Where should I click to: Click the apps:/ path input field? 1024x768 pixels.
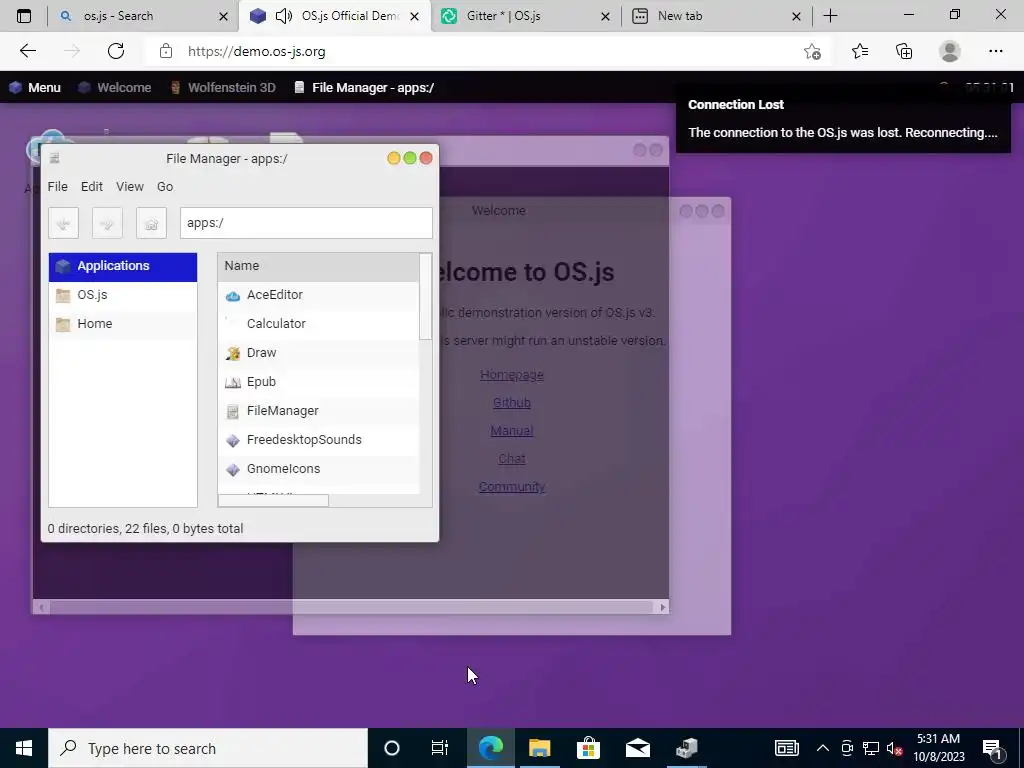click(x=306, y=223)
